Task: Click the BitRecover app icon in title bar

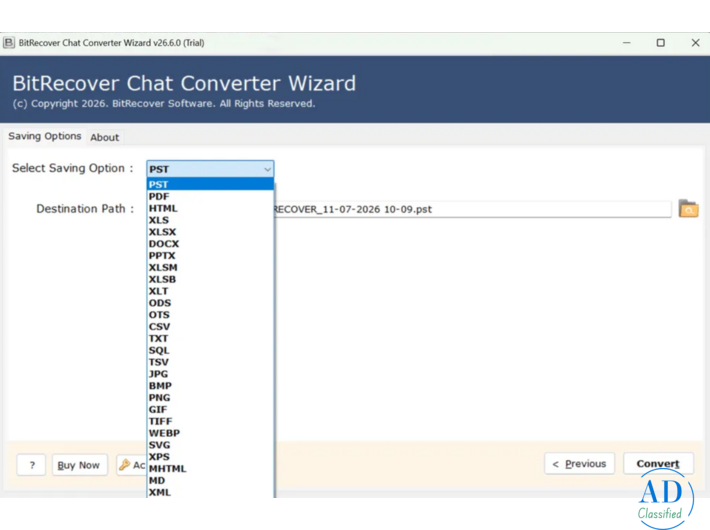Action: (x=9, y=43)
